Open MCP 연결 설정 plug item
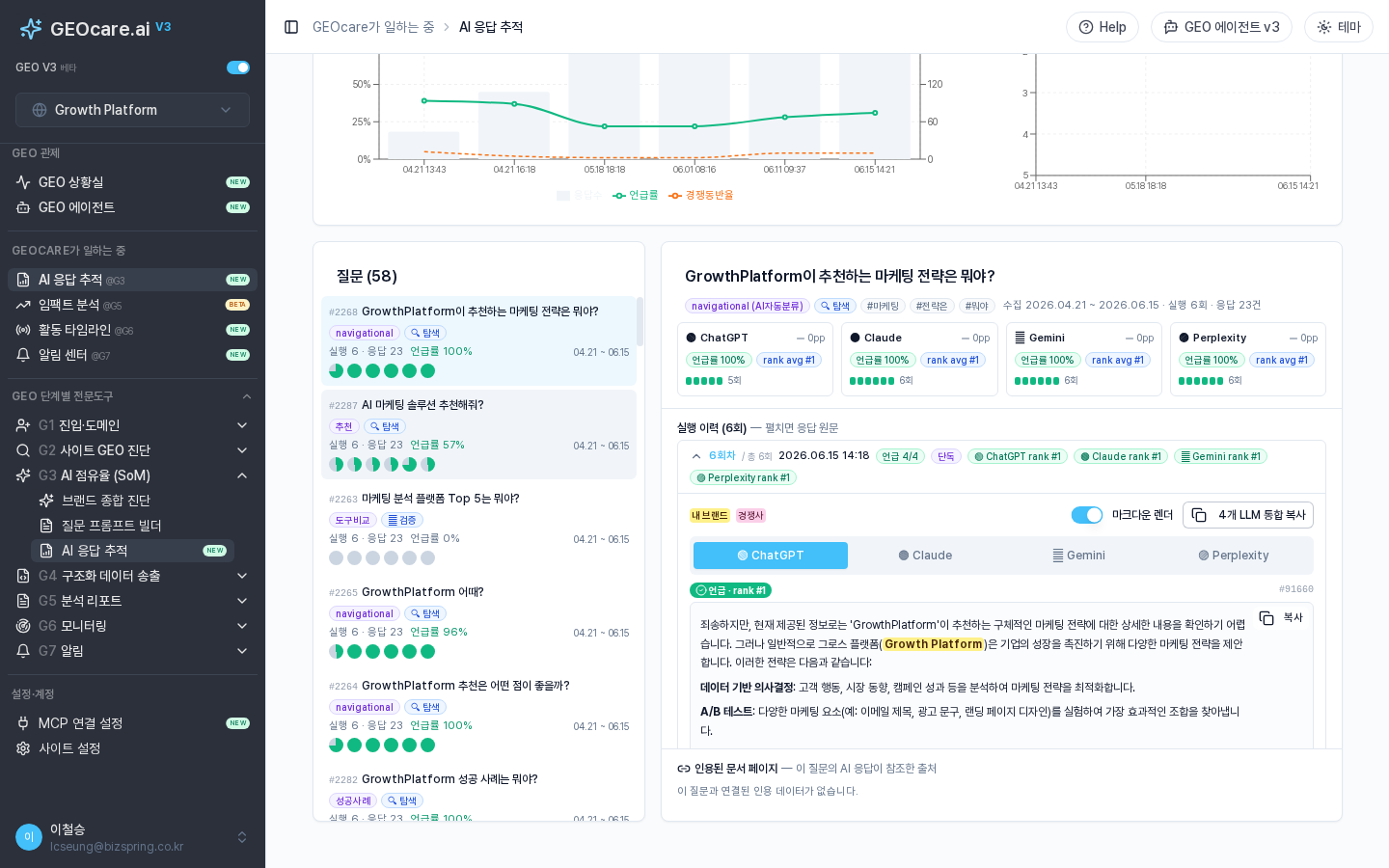1389x868 pixels. pyautogui.click(x=132, y=723)
